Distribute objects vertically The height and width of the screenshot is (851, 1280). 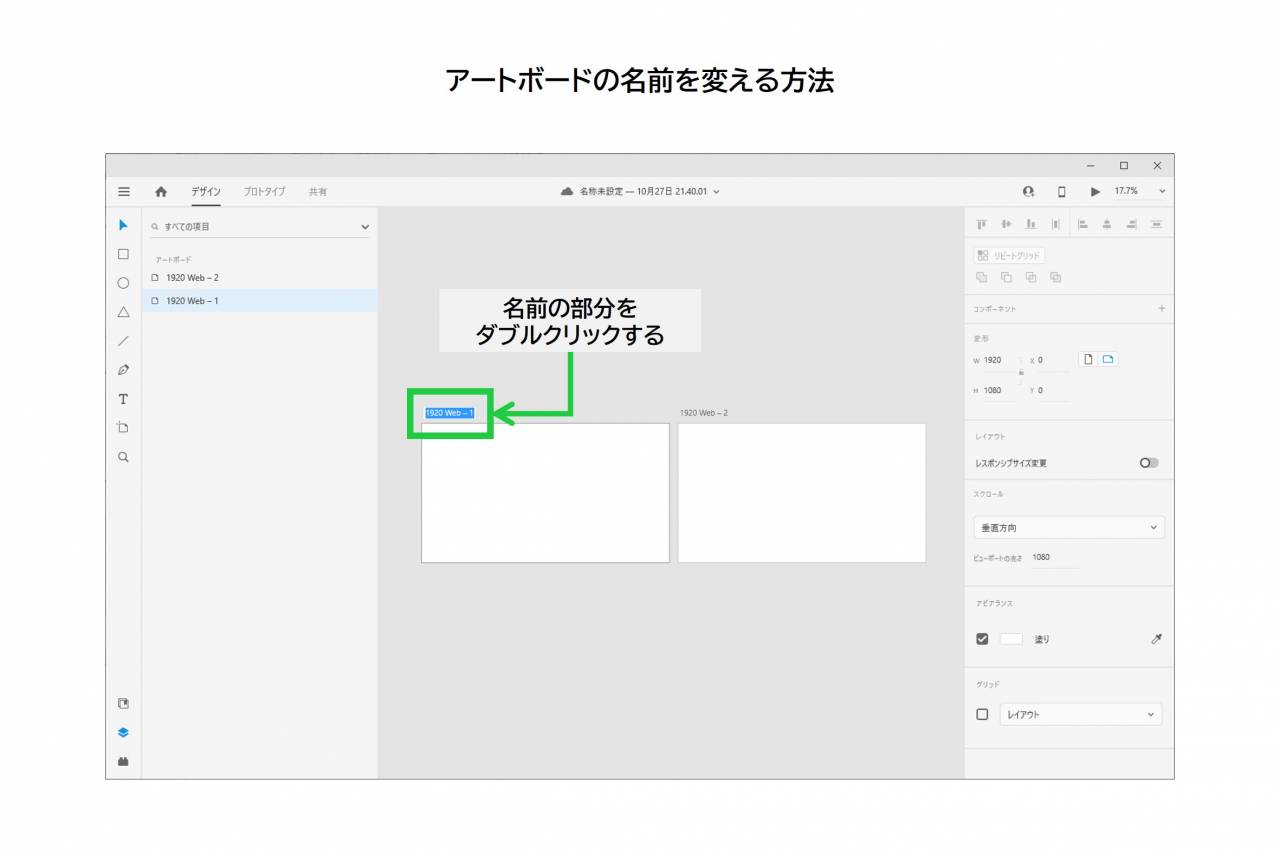point(1157,225)
